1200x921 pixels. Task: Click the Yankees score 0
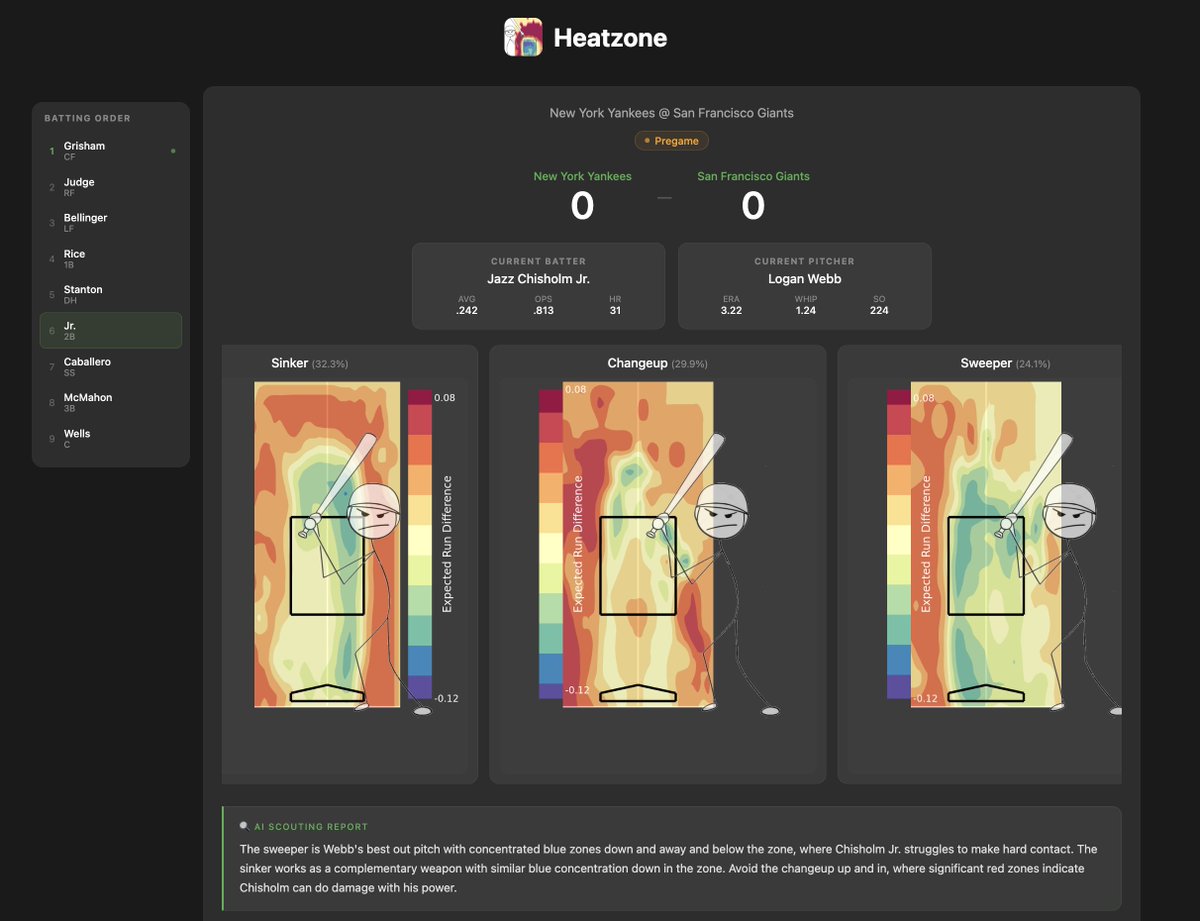tap(582, 206)
